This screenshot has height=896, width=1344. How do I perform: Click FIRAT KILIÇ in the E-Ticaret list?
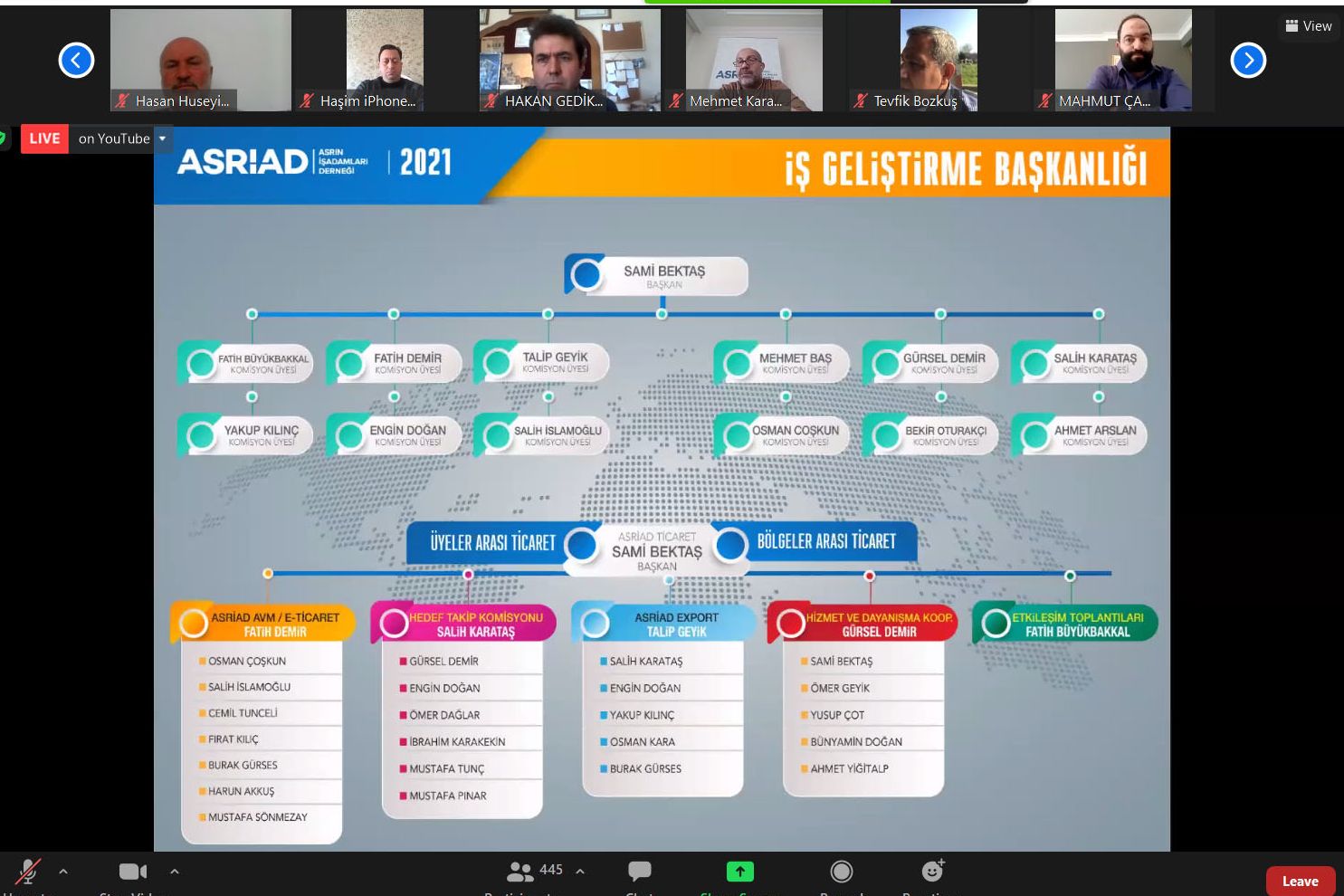234,739
